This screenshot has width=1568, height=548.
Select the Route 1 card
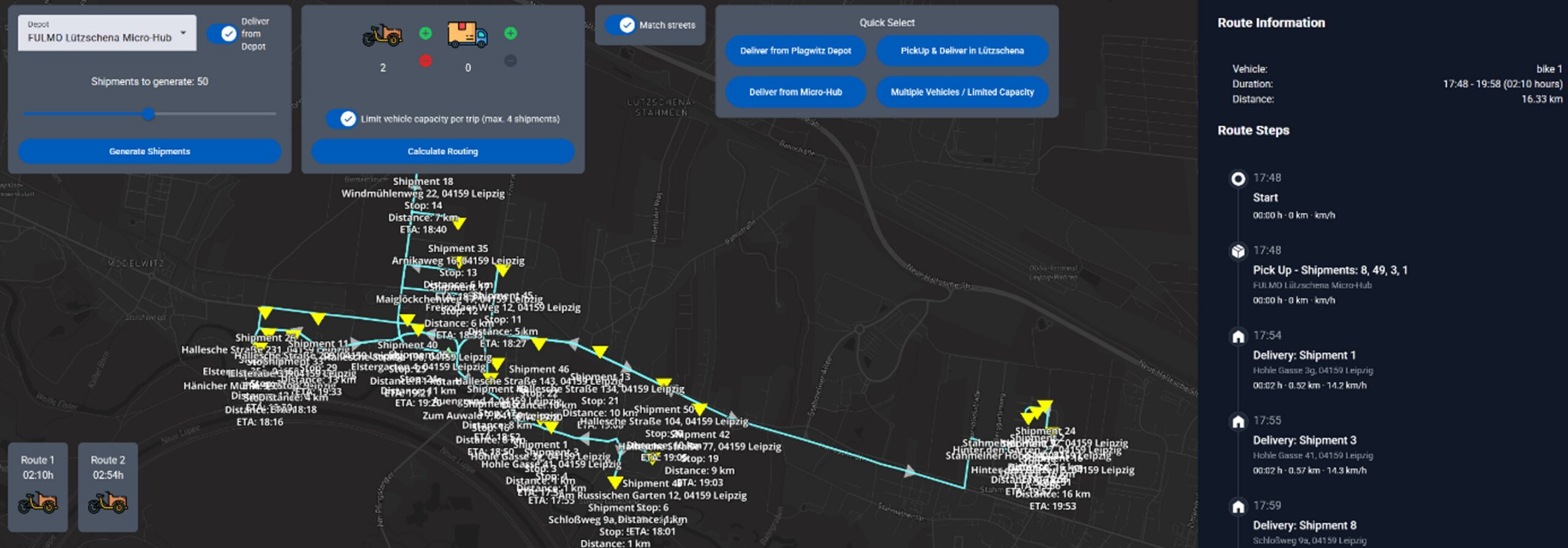click(x=38, y=487)
